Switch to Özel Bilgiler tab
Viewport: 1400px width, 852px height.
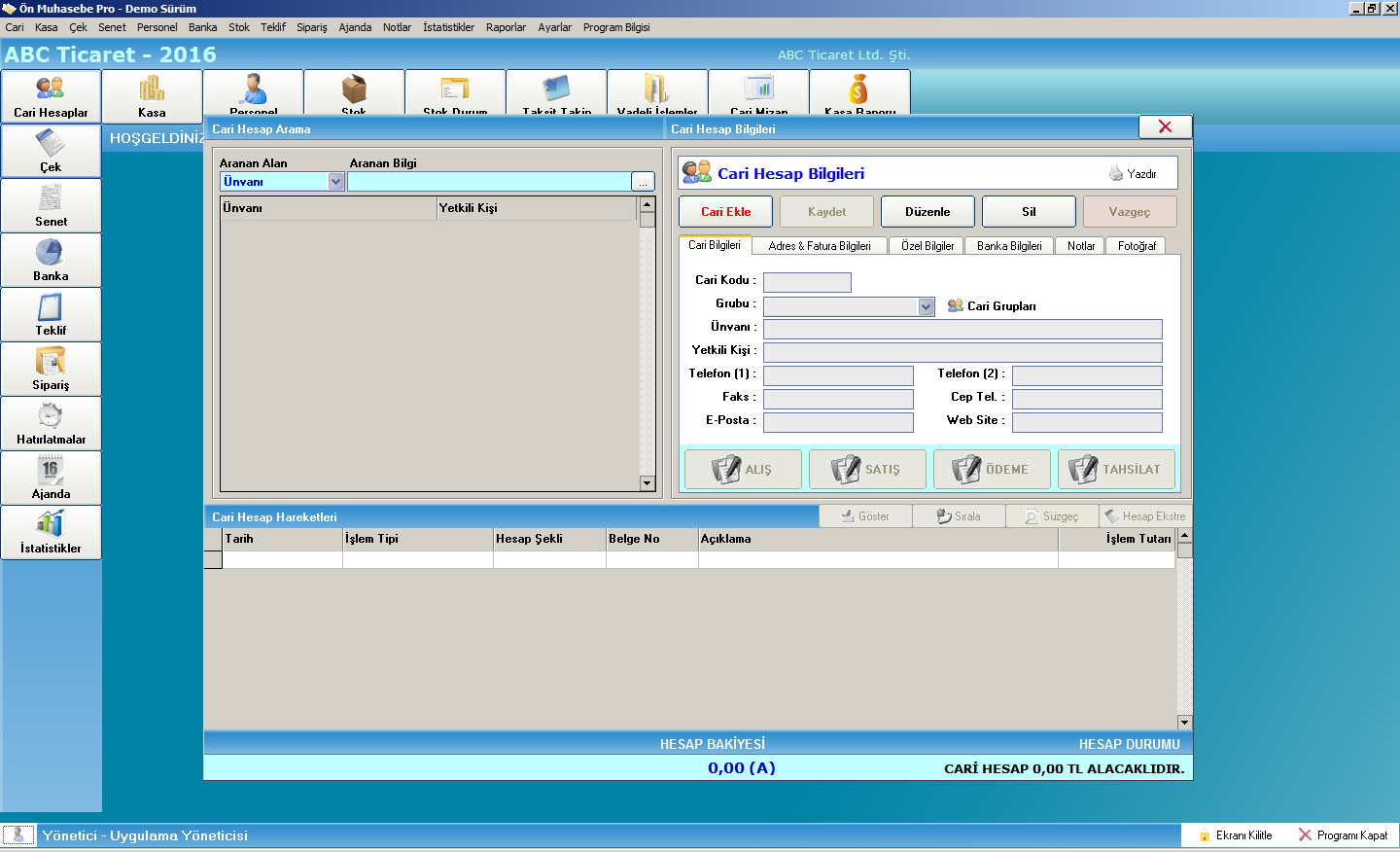tap(927, 246)
